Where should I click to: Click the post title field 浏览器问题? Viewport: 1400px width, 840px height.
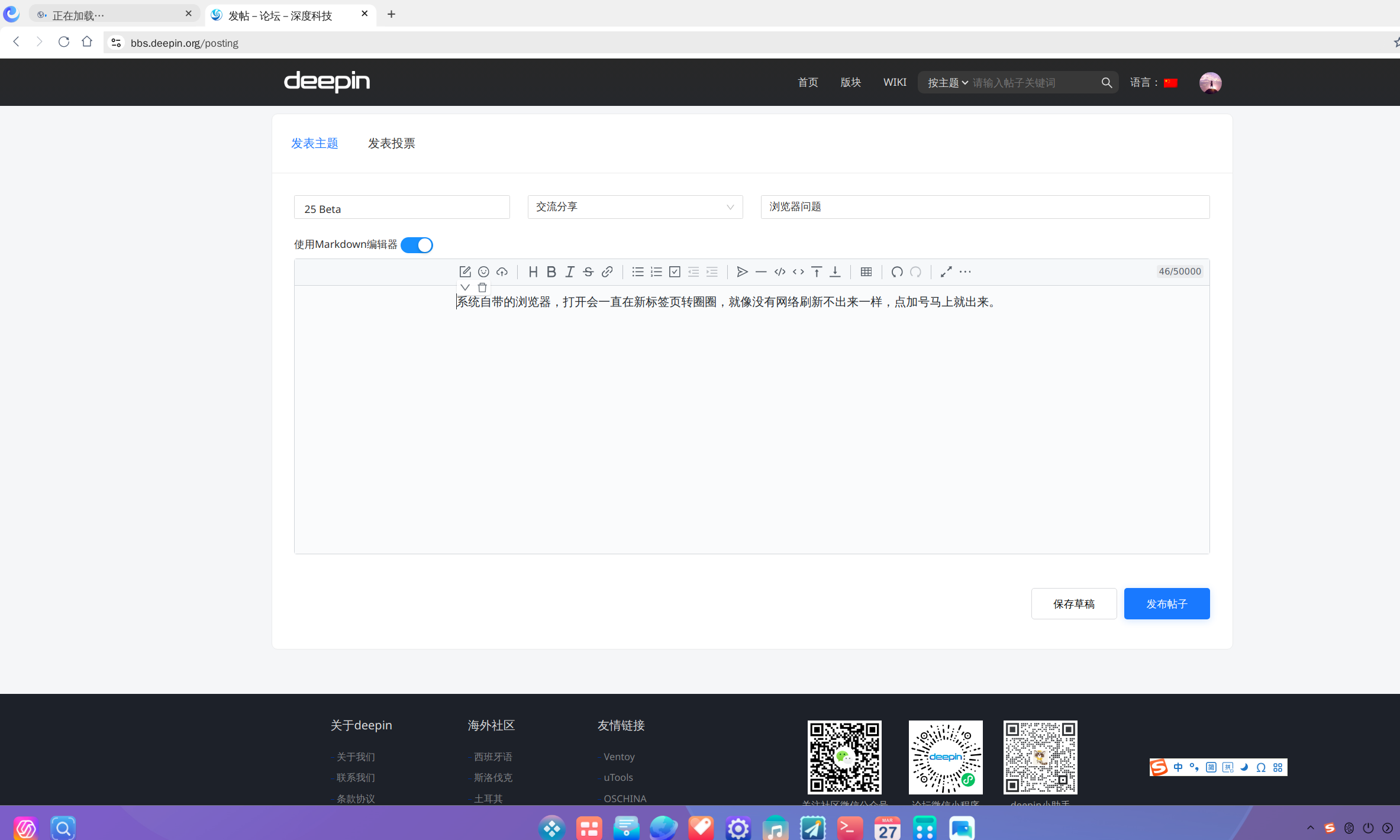(x=985, y=207)
